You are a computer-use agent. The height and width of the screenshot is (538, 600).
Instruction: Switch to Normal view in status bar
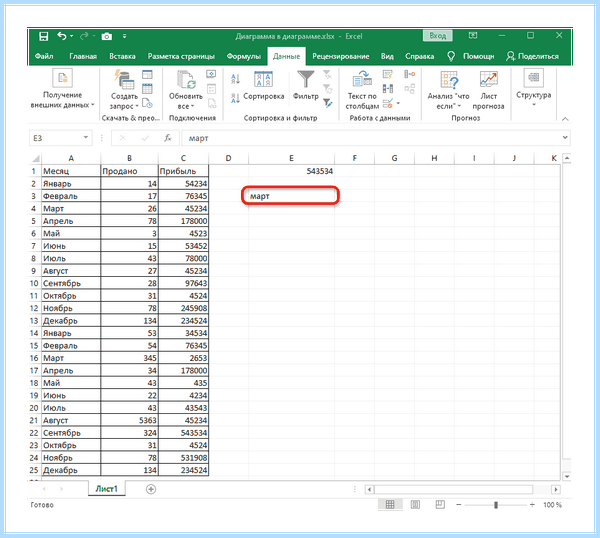coord(390,505)
